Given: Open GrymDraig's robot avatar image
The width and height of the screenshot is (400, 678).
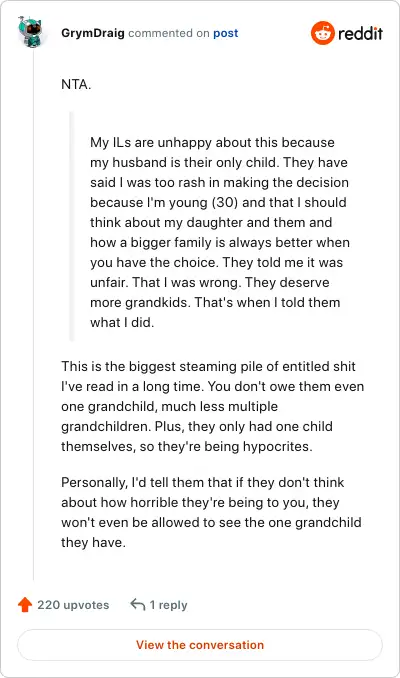Looking at the screenshot, I should 30,32.
